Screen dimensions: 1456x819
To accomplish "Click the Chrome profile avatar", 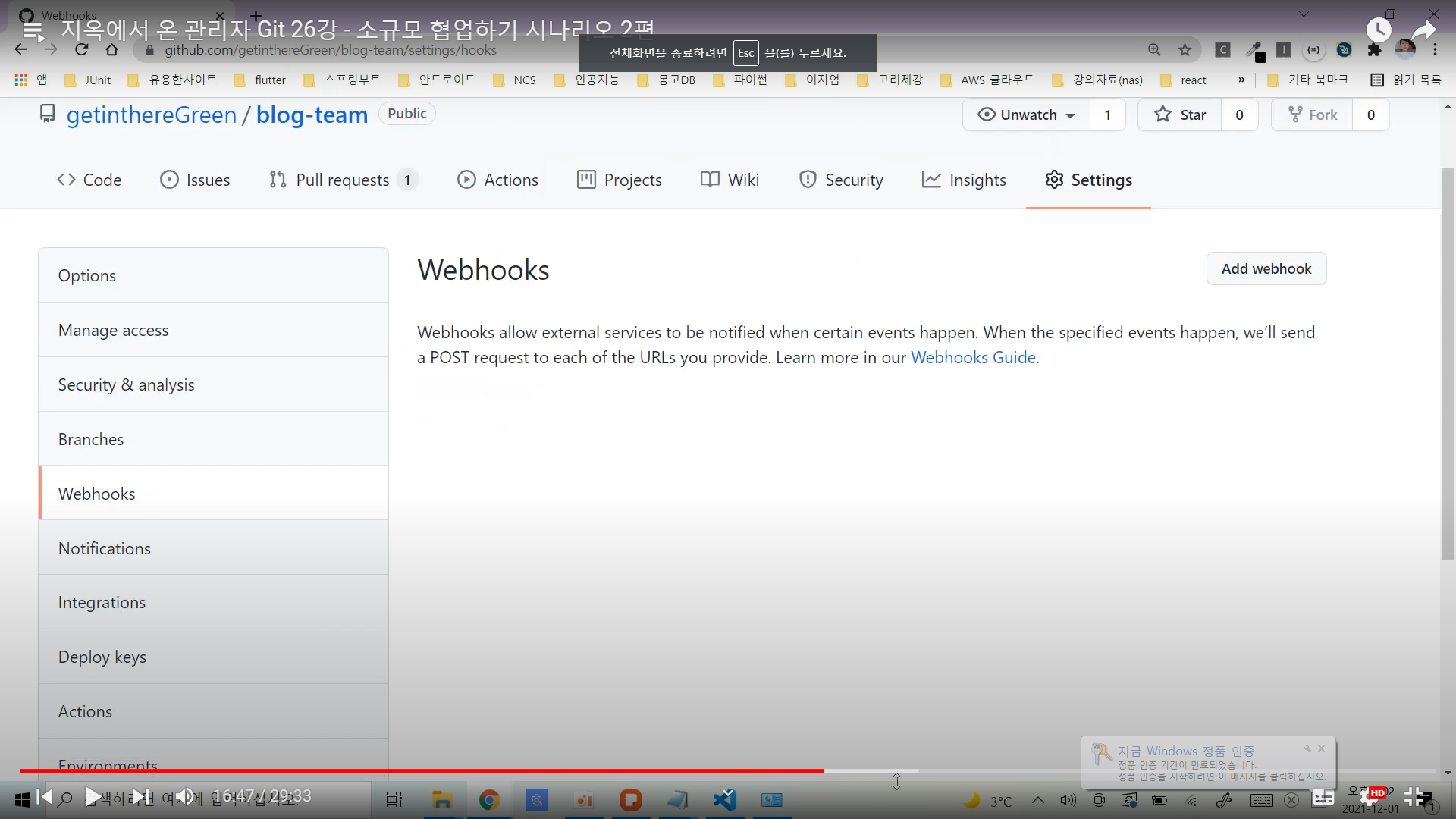I will pos(1405,50).
